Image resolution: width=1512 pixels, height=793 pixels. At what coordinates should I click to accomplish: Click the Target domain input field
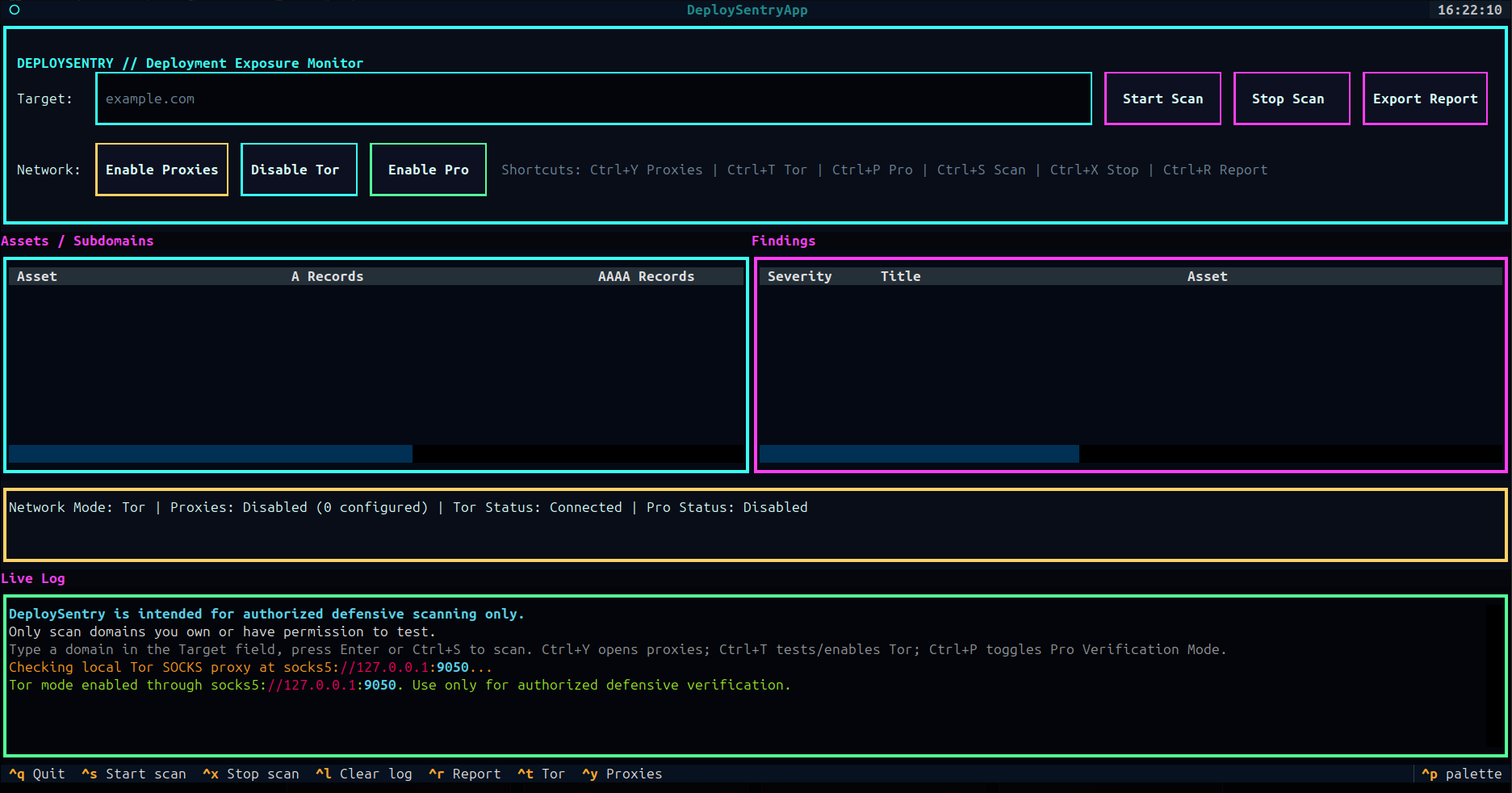coord(593,99)
